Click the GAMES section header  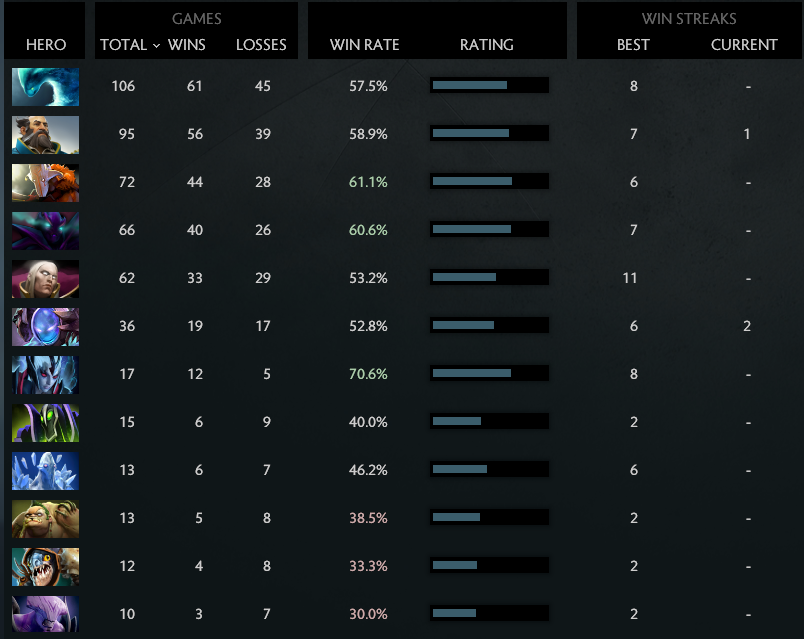[196, 18]
